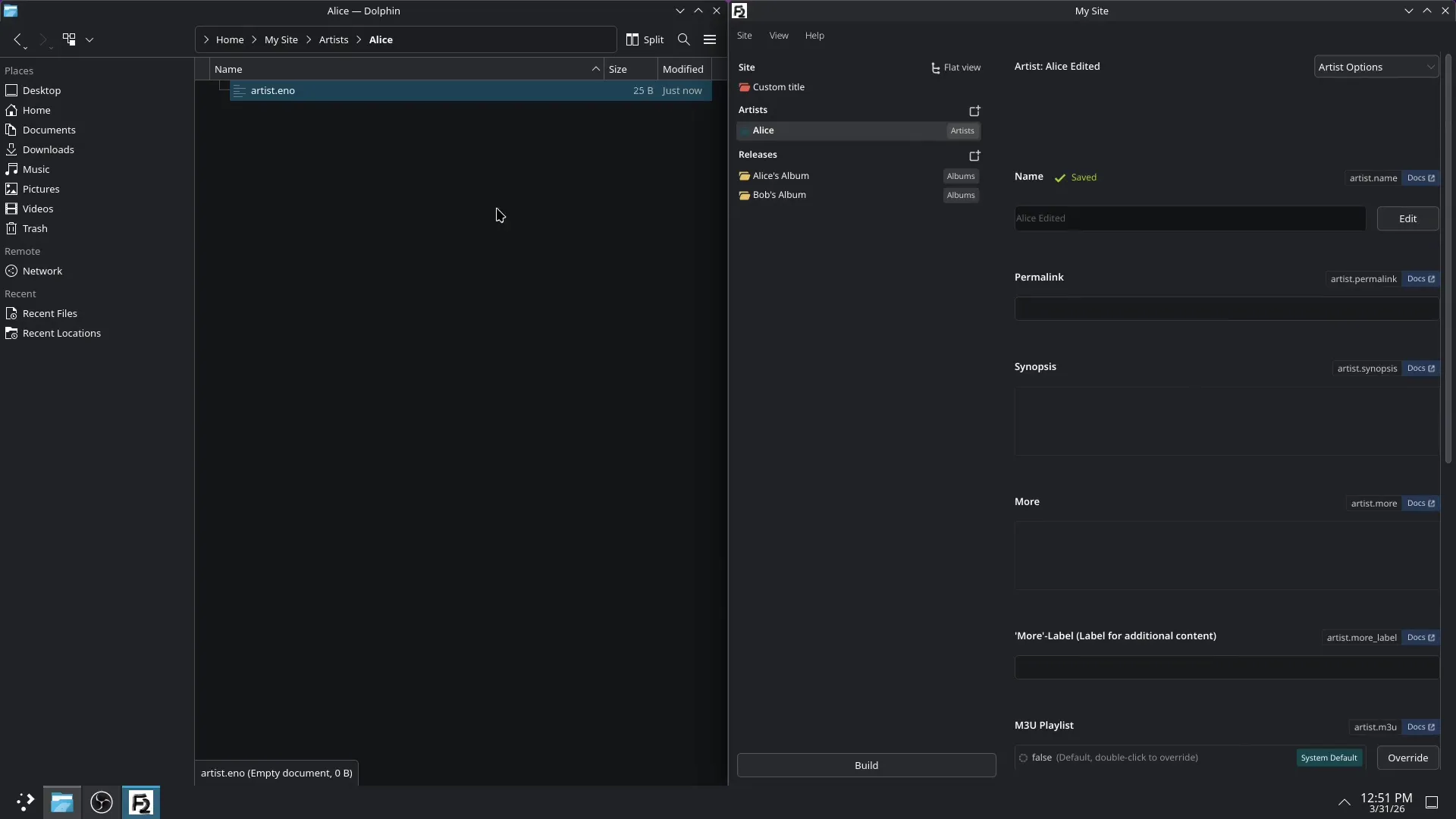Click the Custom title folder icon
The width and height of the screenshot is (1456, 819).
[x=744, y=87]
